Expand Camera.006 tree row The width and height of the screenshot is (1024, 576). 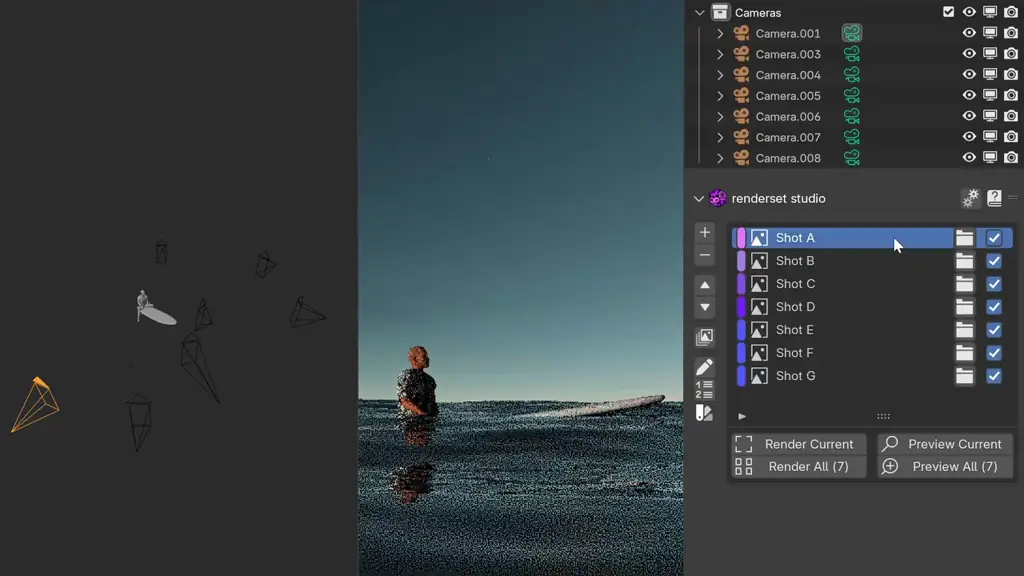(x=720, y=117)
